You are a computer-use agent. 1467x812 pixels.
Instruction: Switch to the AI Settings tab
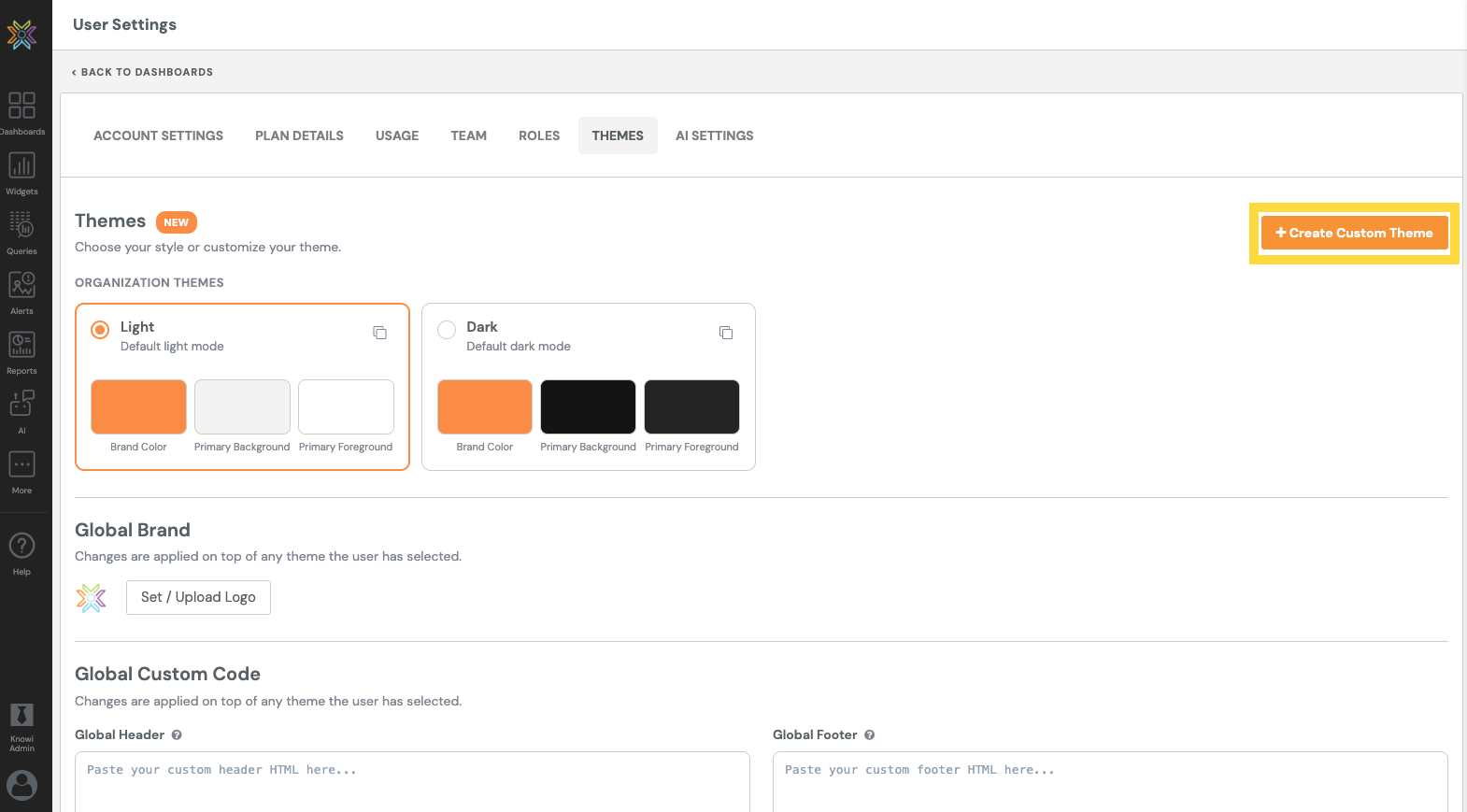pyautogui.click(x=714, y=135)
